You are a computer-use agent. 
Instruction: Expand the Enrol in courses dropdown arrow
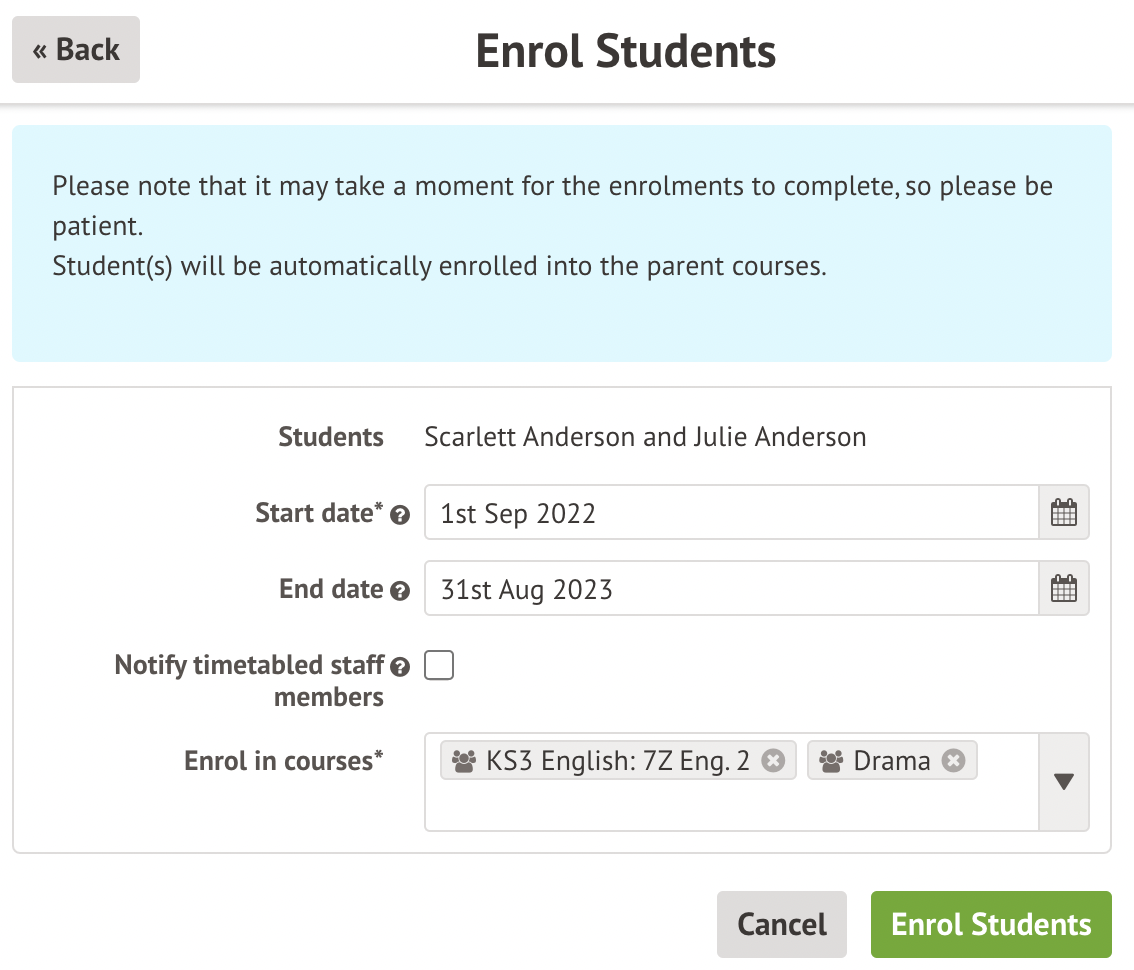pyautogui.click(x=1064, y=782)
